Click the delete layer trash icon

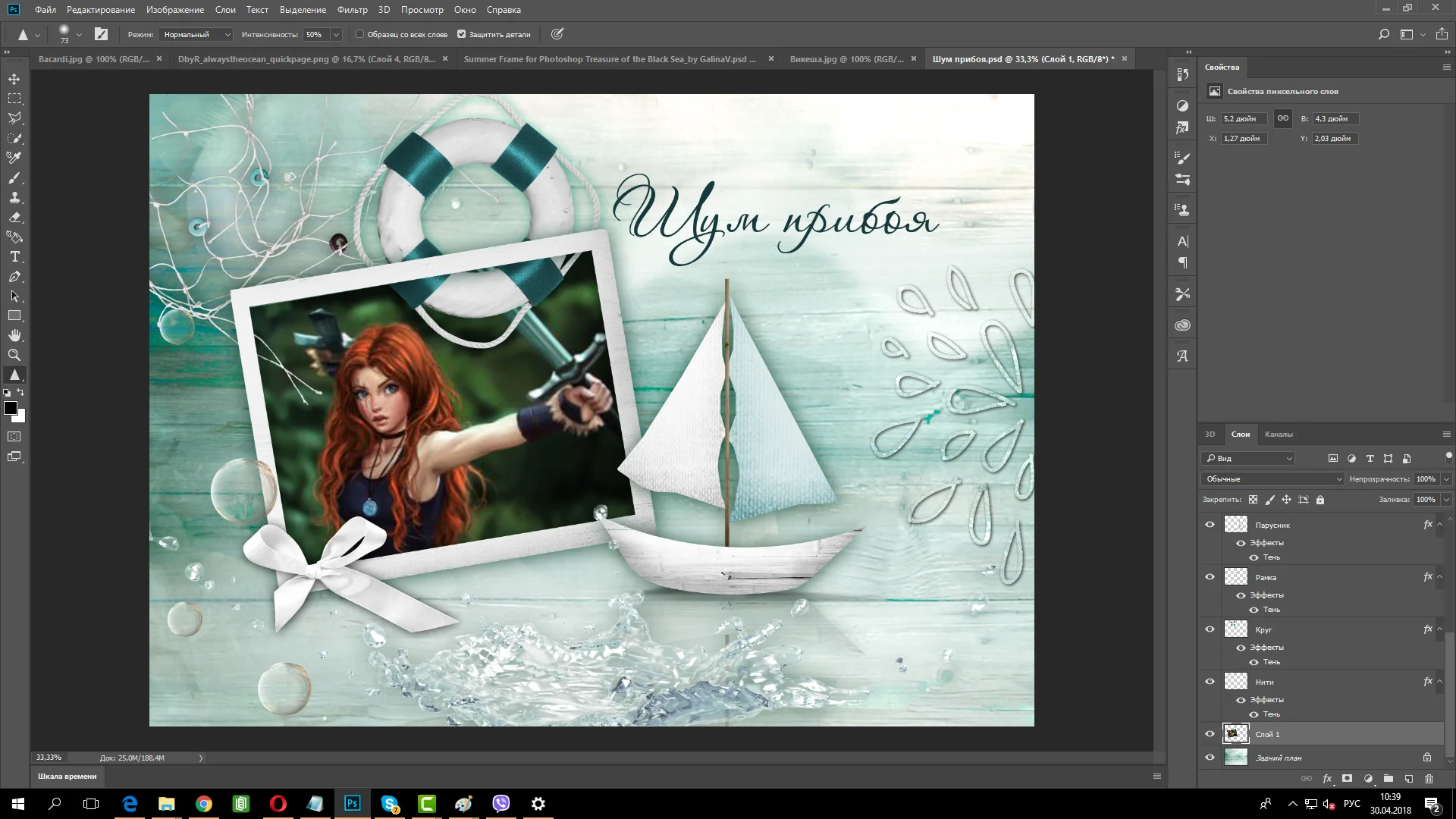[1429, 779]
